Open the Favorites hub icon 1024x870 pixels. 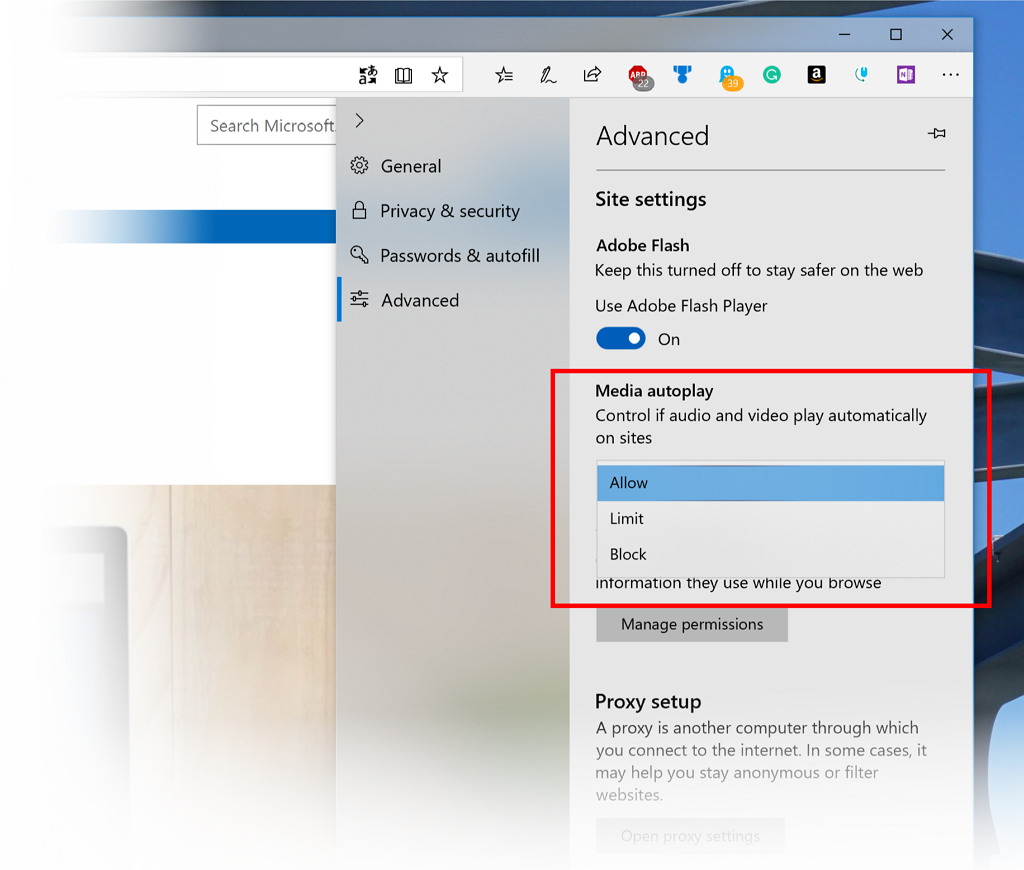tap(504, 75)
